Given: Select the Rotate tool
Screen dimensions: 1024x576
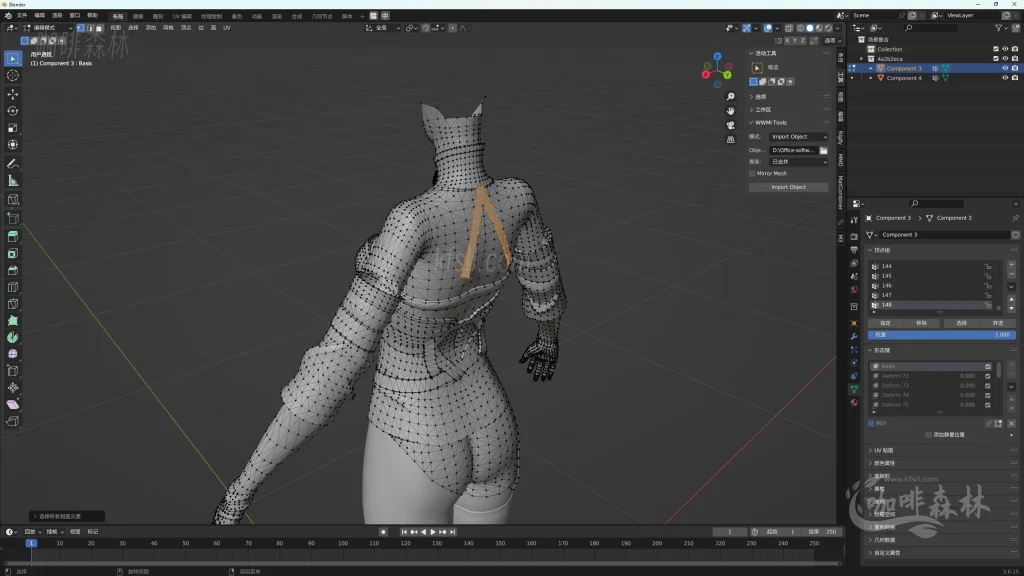Looking at the screenshot, I should coord(12,111).
